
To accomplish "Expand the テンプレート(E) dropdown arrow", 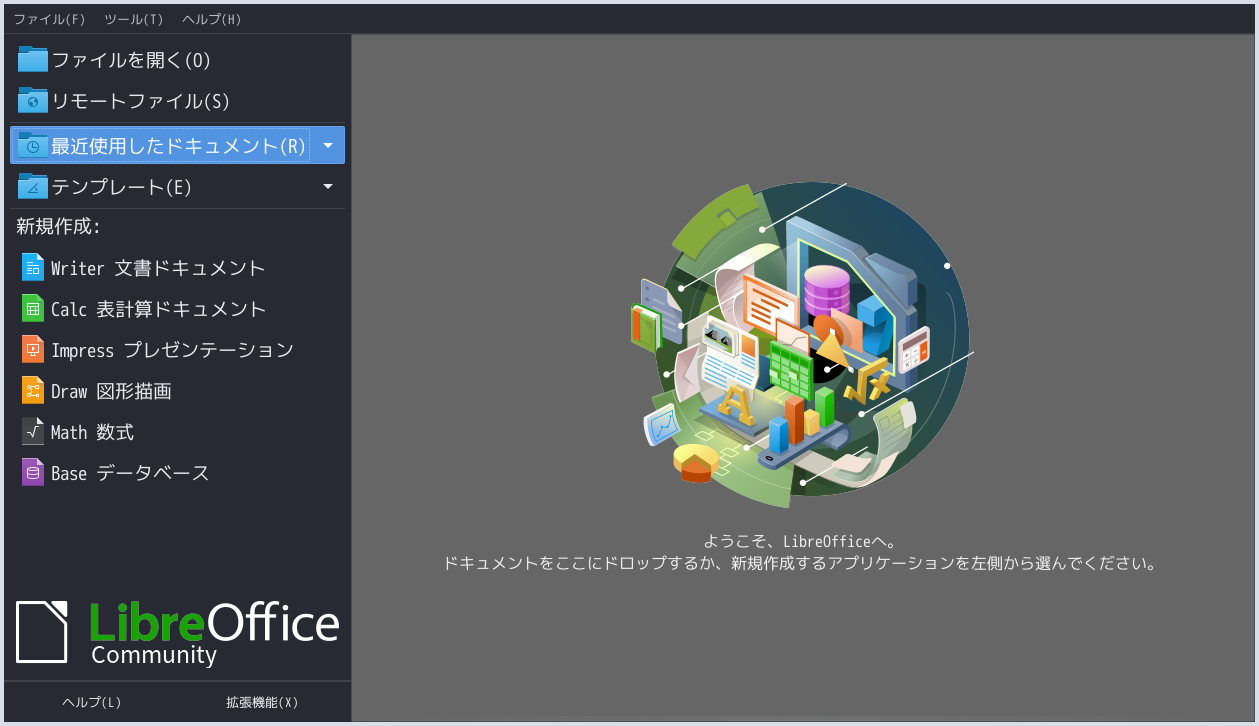I will click(328, 187).
